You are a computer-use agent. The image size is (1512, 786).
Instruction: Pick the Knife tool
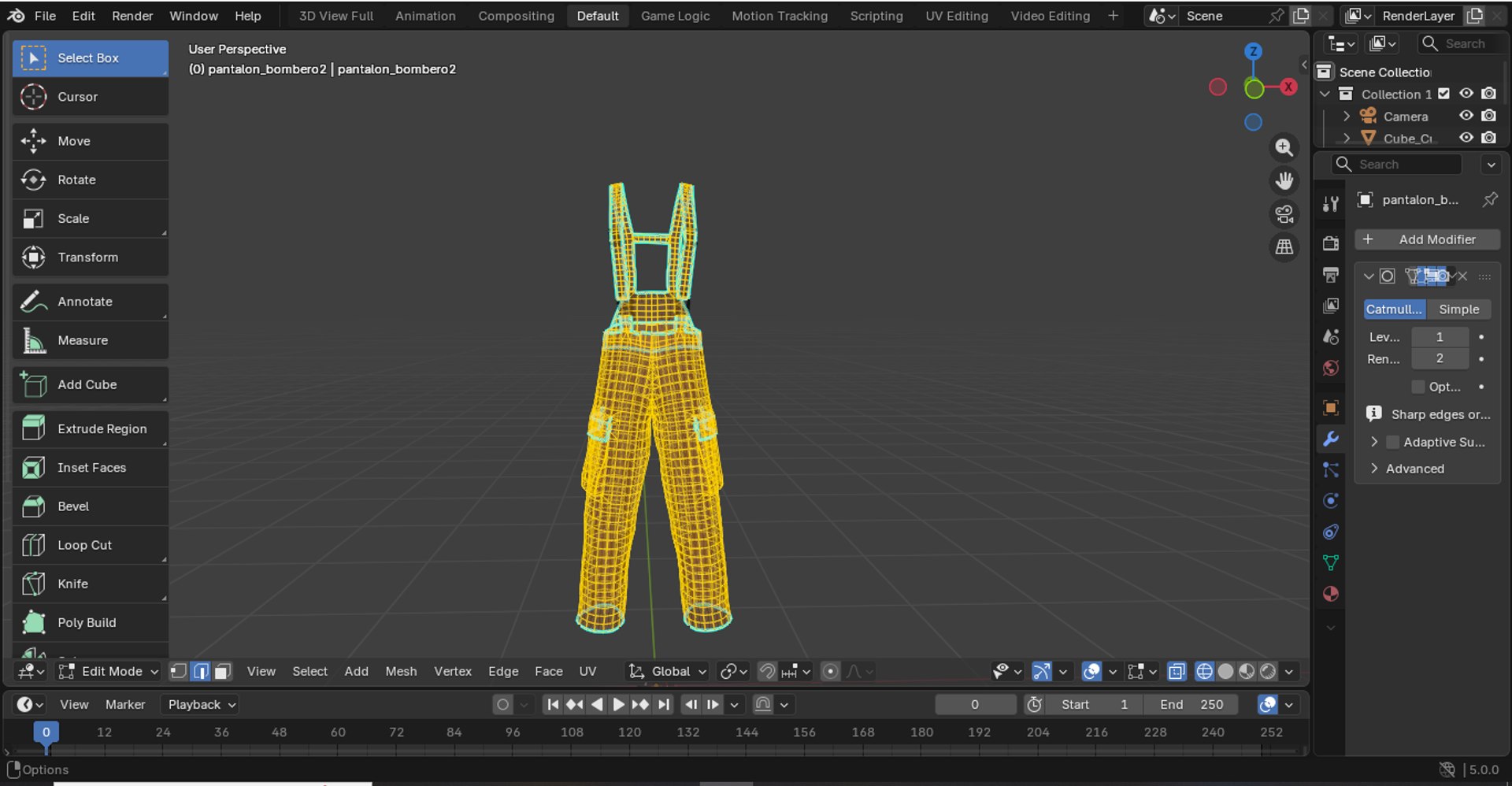point(90,584)
